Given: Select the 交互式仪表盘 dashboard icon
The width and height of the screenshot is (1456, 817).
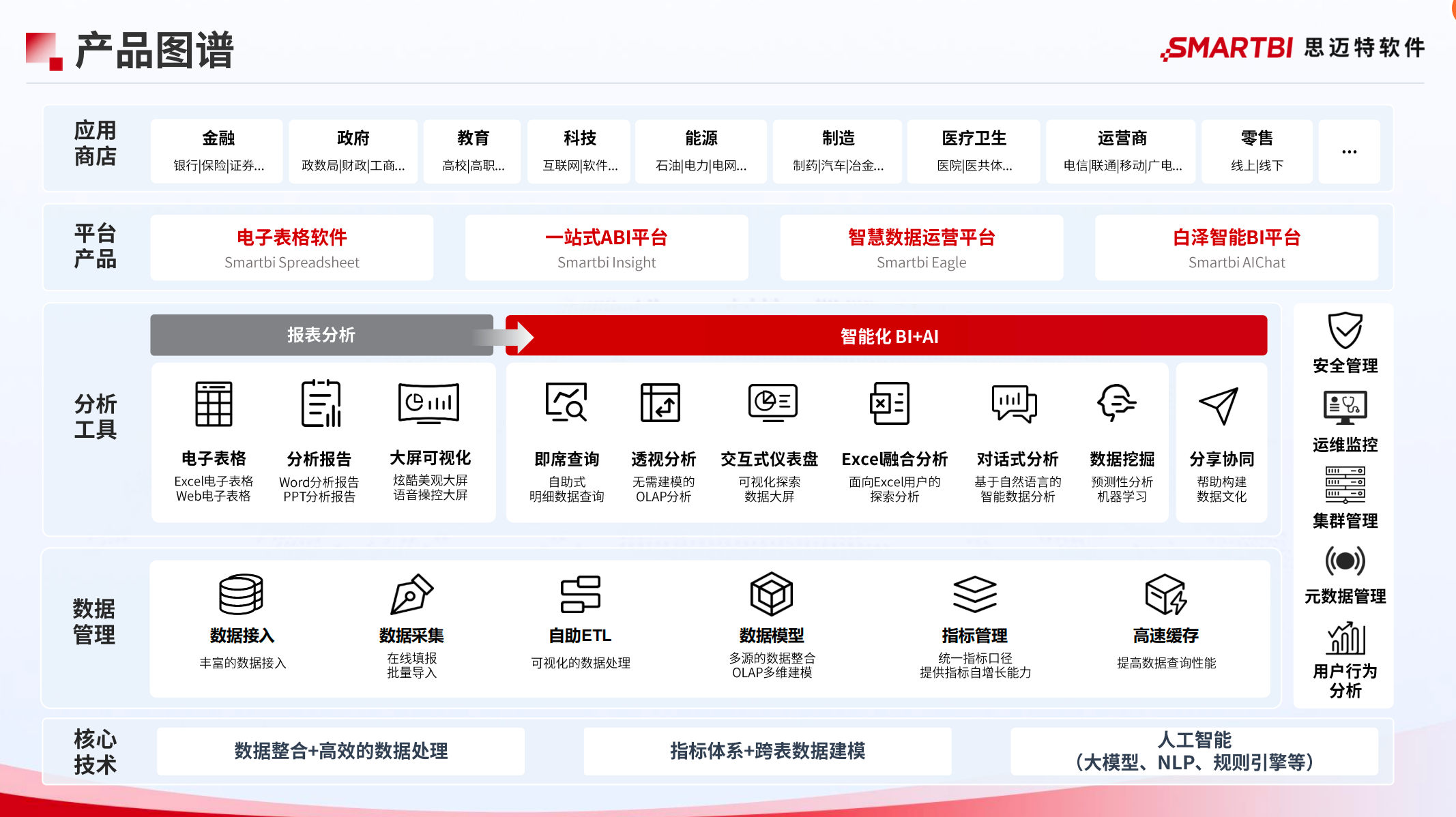Looking at the screenshot, I should [772, 402].
